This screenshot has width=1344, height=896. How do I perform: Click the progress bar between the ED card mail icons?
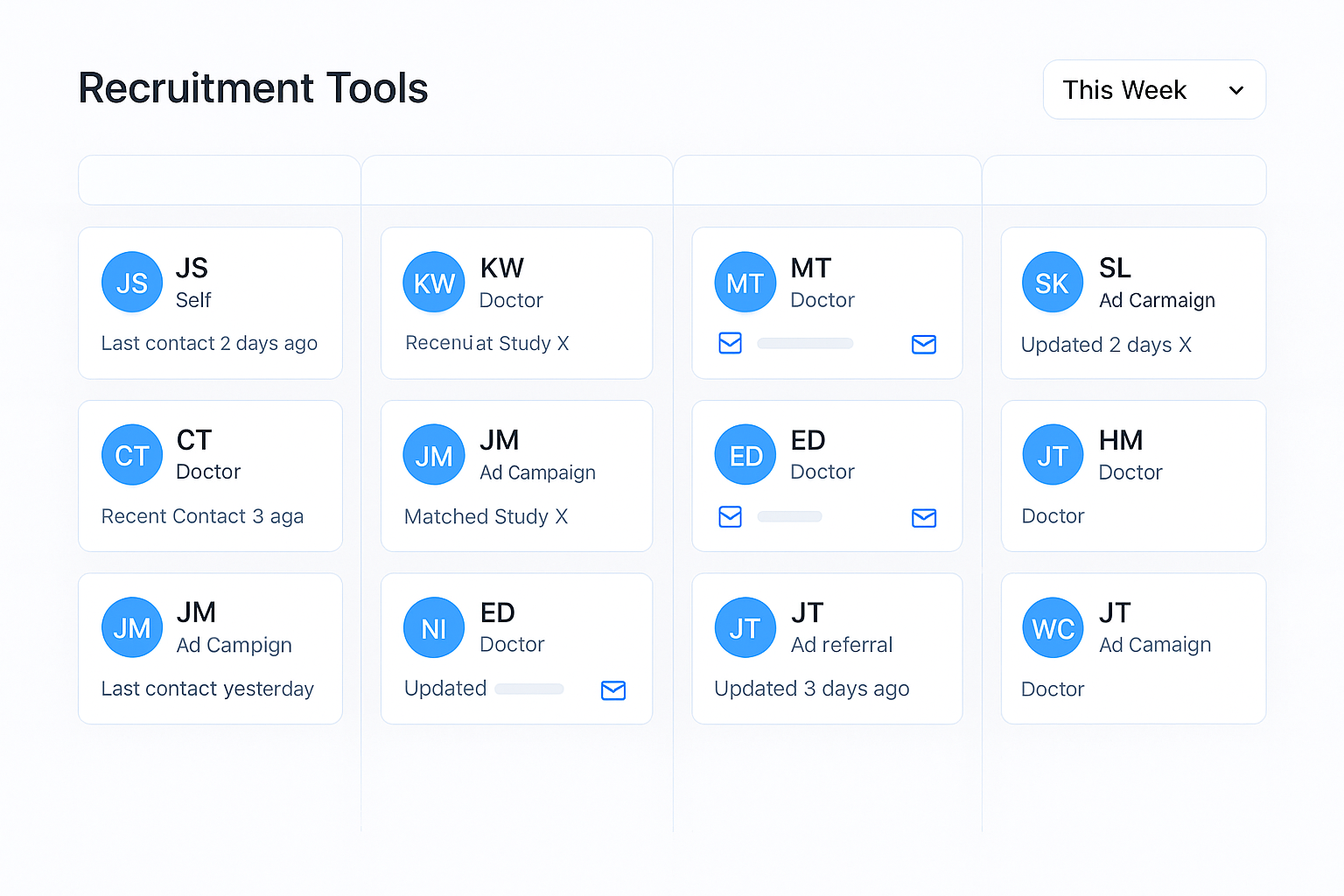point(789,516)
